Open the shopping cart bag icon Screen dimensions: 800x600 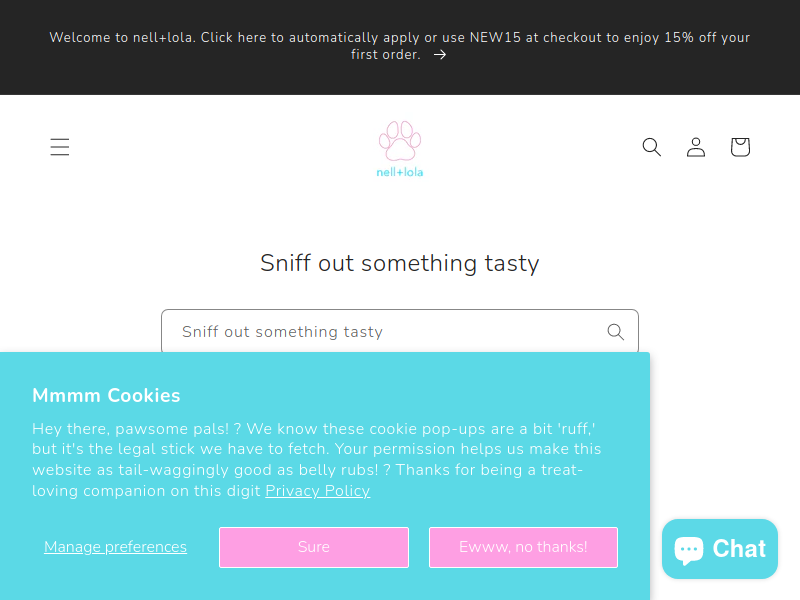(740, 147)
